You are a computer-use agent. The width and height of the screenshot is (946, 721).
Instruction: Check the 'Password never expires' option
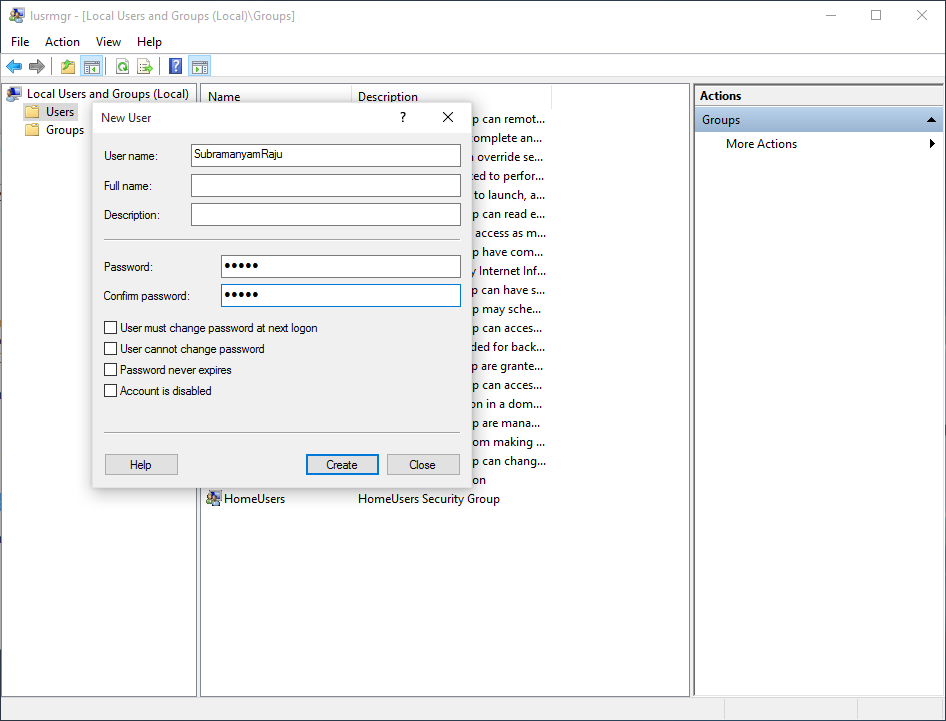pyautogui.click(x=110, y=370)
